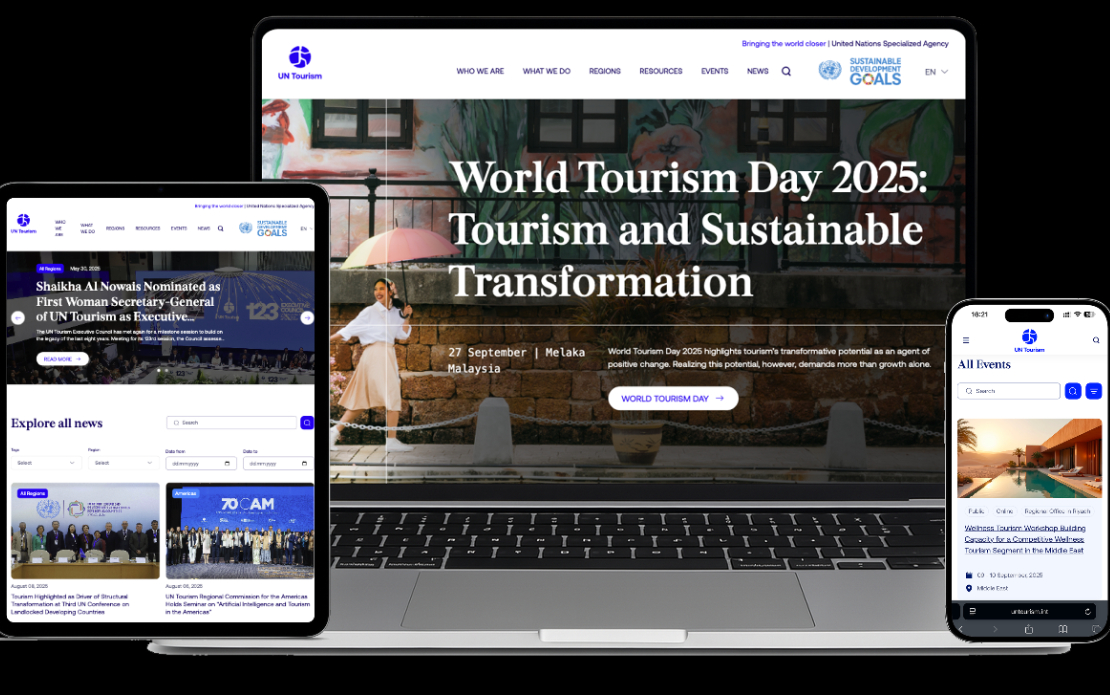The image size is (1110, 695).
Task: Open the EN language dropdown on the laptop
Action: pos(936,72)
